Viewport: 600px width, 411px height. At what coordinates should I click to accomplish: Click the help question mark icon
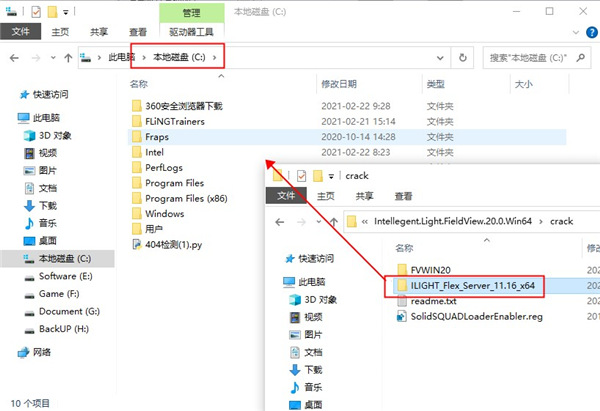coord(589,32)
